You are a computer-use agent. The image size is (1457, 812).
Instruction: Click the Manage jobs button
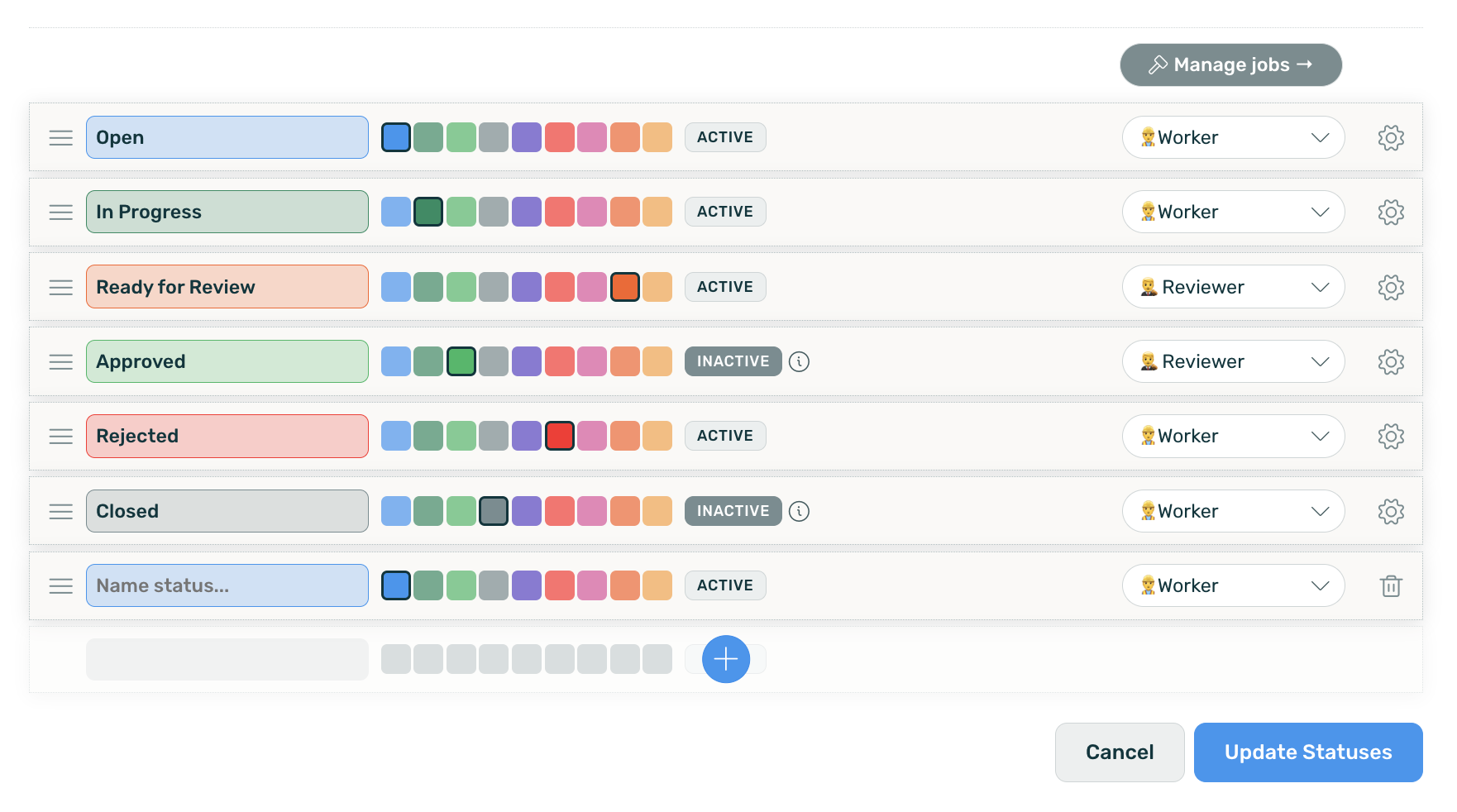1230,64
